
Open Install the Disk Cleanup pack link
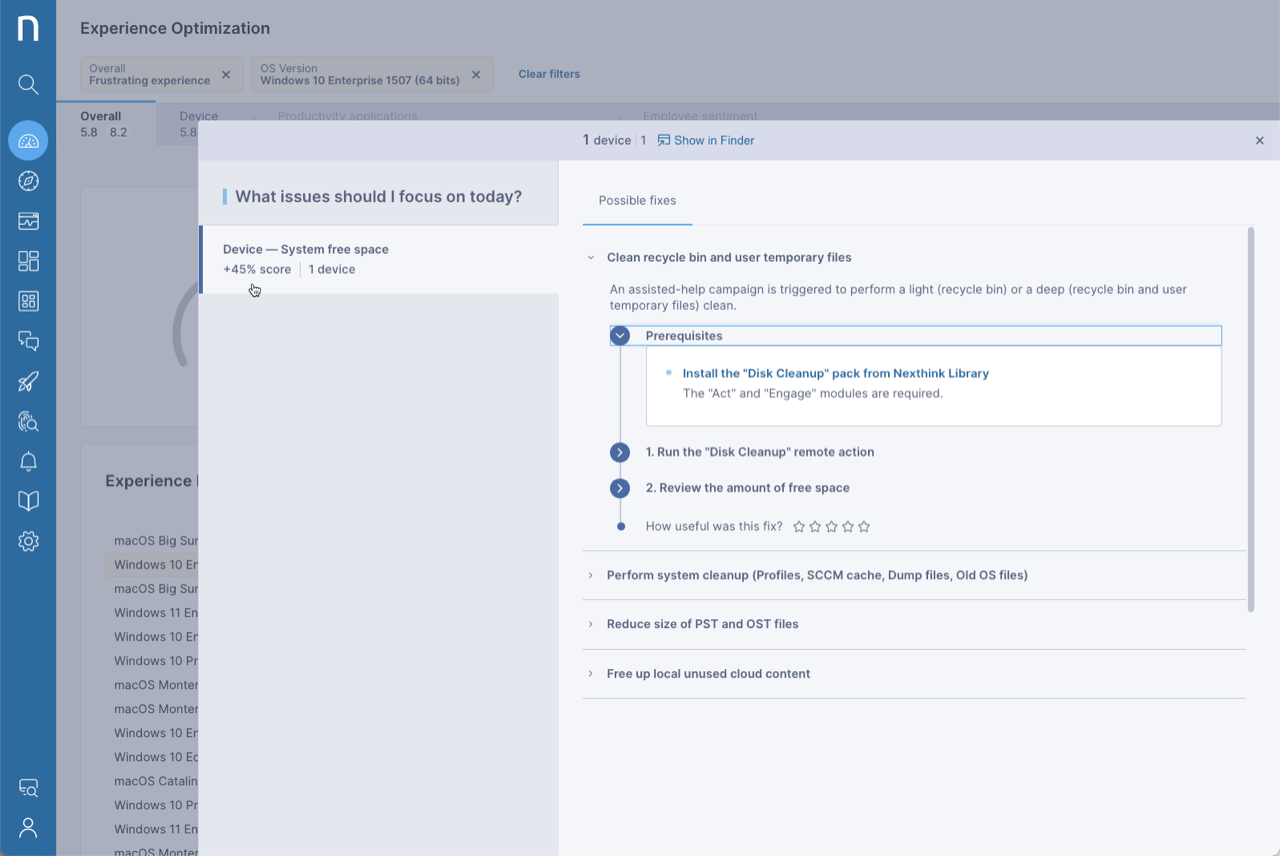coord(835,373)
